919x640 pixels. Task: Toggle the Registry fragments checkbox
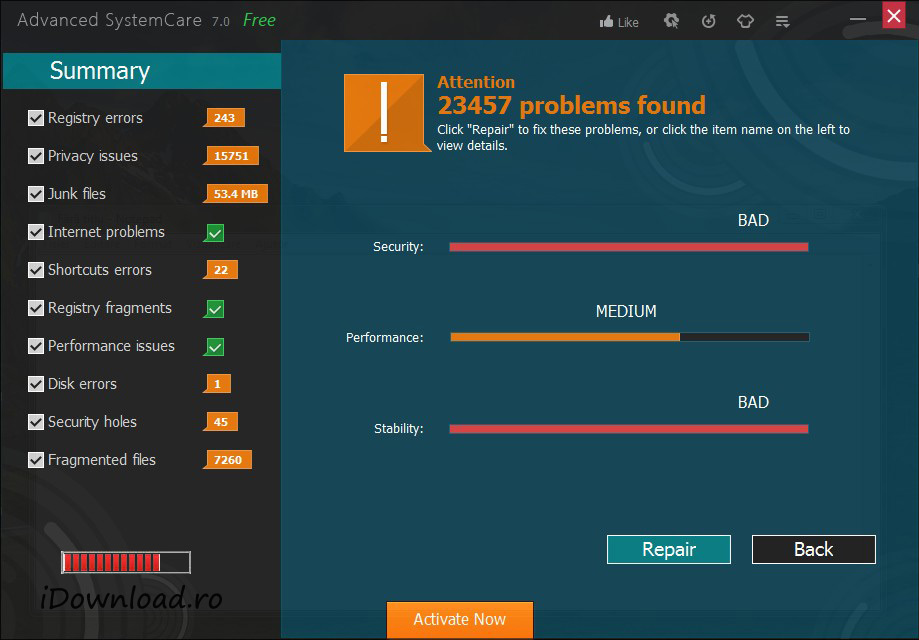pyautogui.click(x=36, y=308)
